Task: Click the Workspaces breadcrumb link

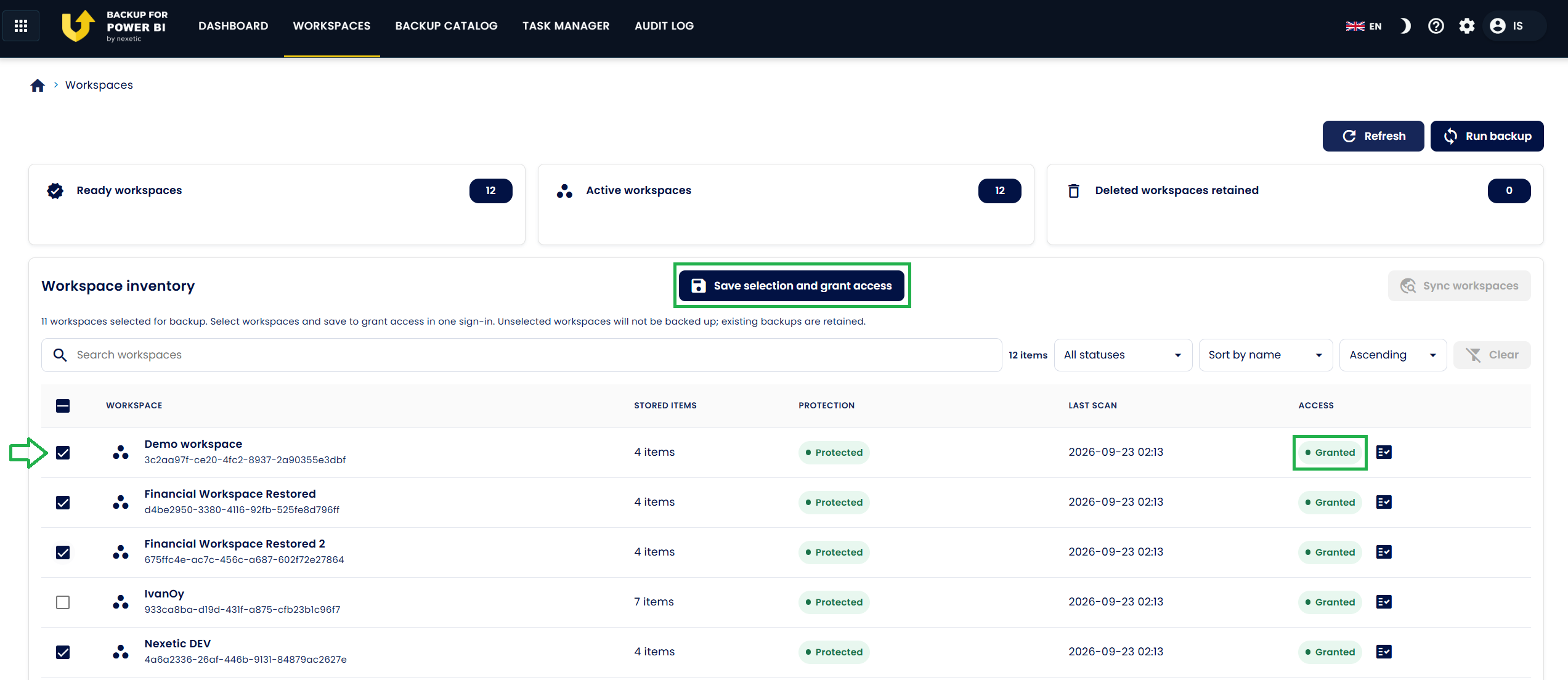Action: (x=99, y=85)
